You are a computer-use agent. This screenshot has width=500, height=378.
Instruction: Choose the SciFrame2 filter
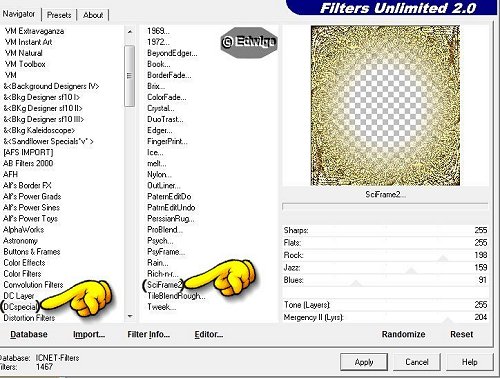[164, 285]
